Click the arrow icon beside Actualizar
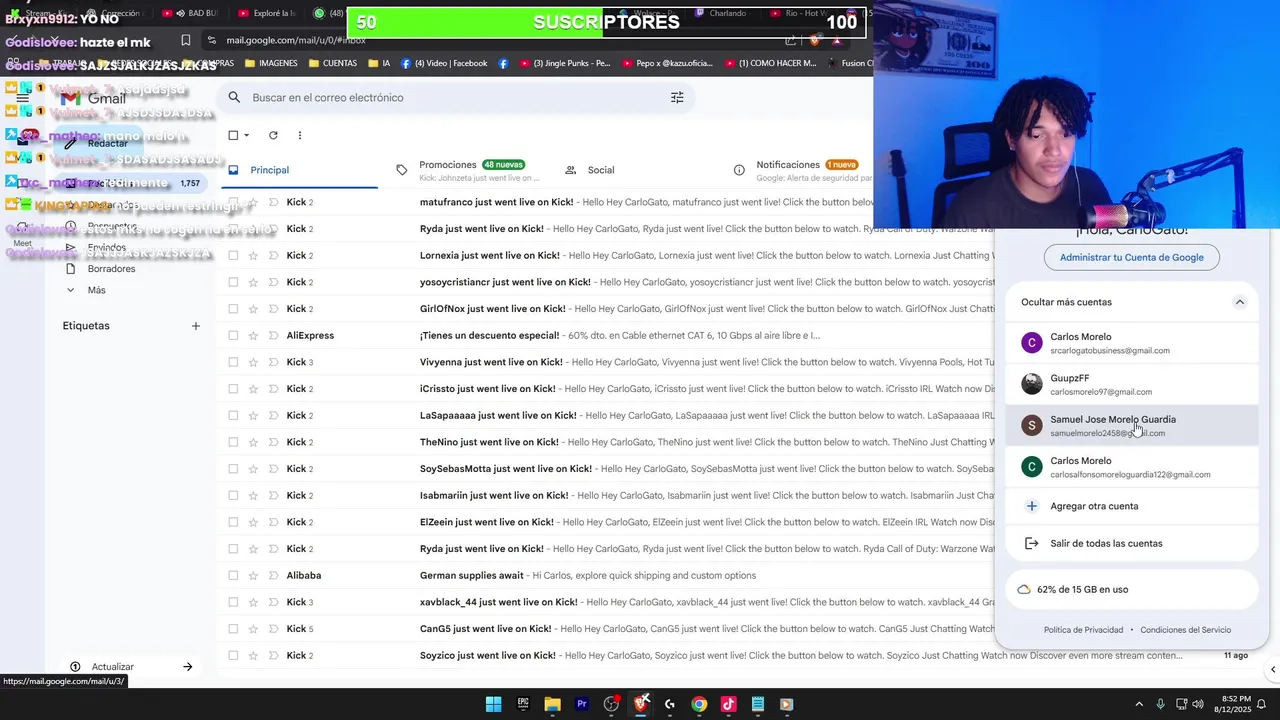Viewport: 1280px width, 720px height. coord(187,667)
